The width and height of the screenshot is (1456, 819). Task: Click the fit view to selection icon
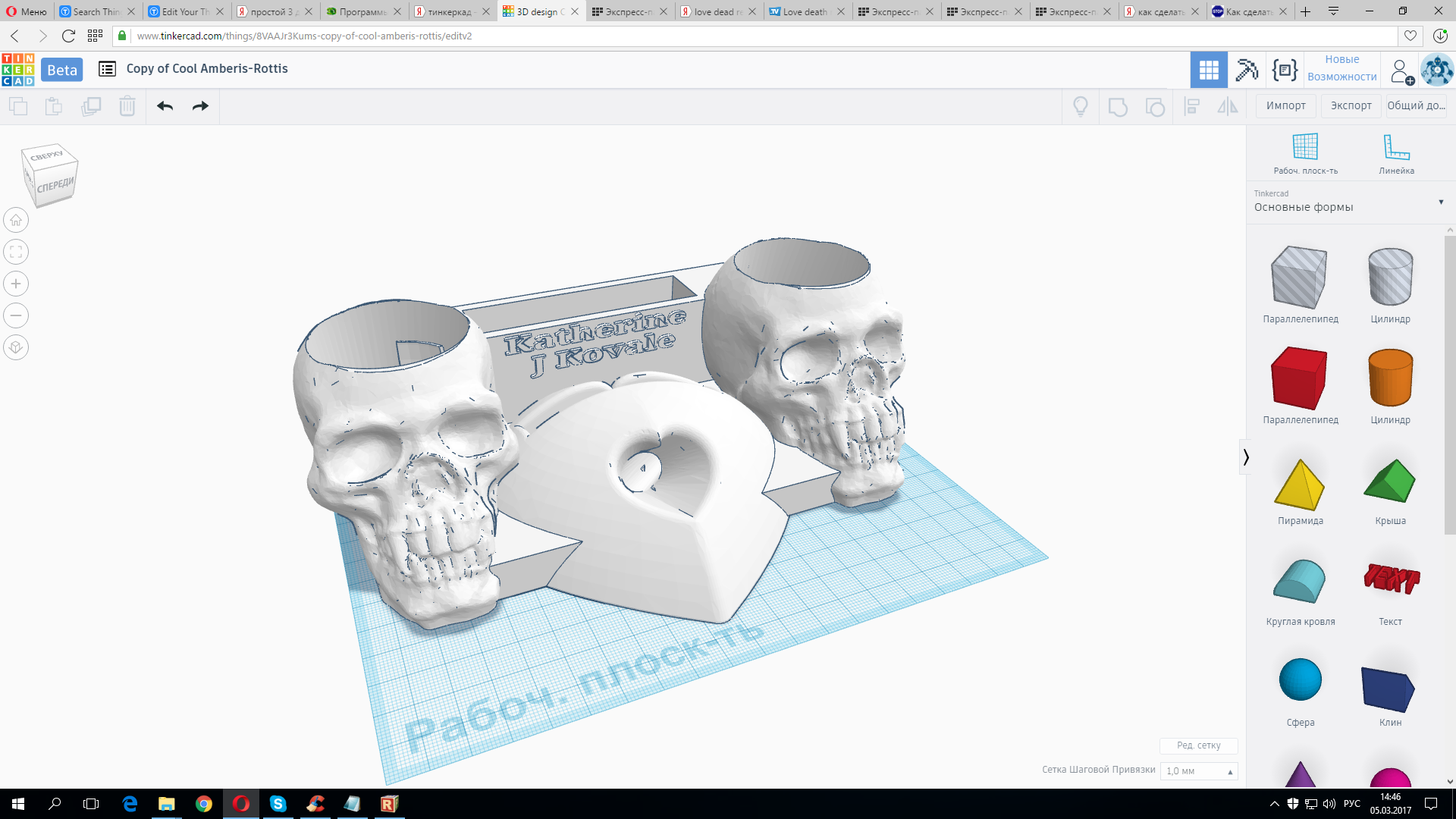click(16, 252)
